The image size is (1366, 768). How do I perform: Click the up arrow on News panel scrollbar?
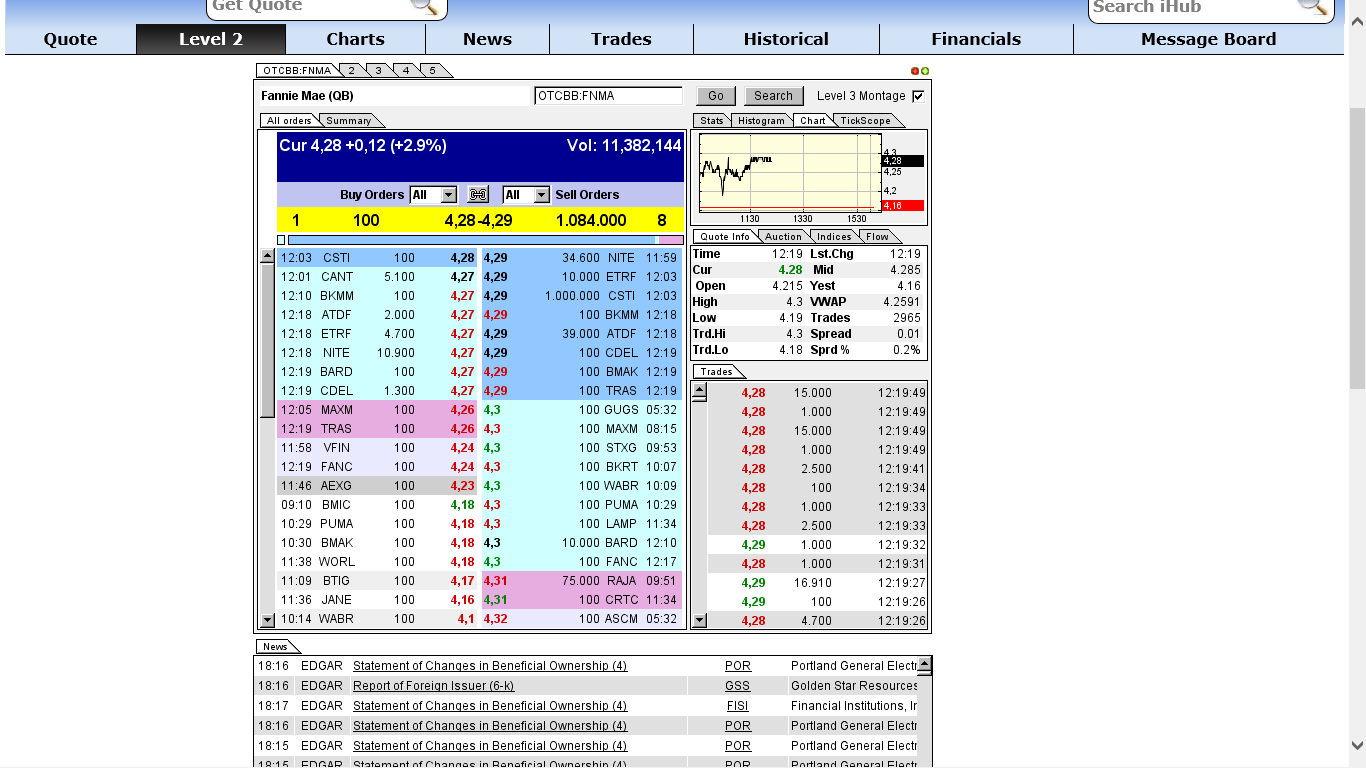point(925,662)
